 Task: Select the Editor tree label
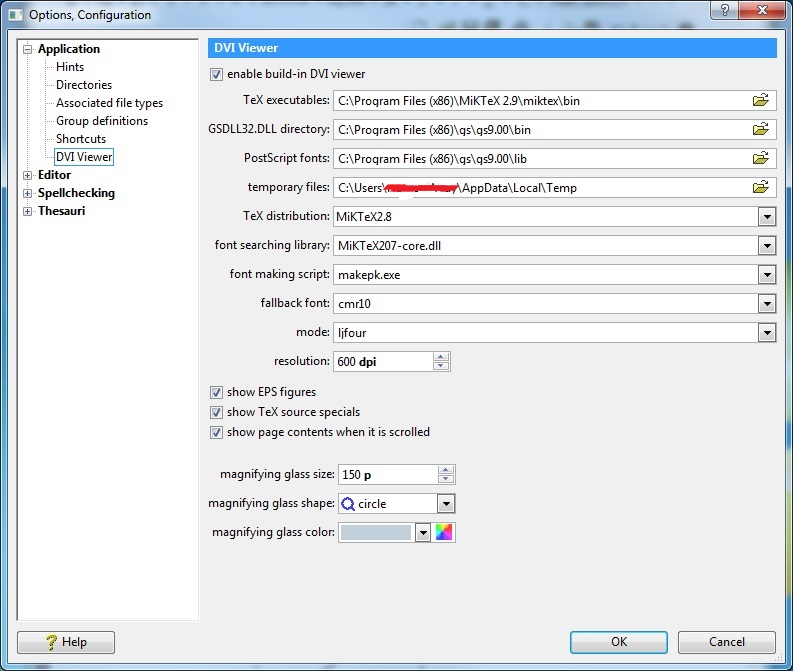[x=54, y=175]
